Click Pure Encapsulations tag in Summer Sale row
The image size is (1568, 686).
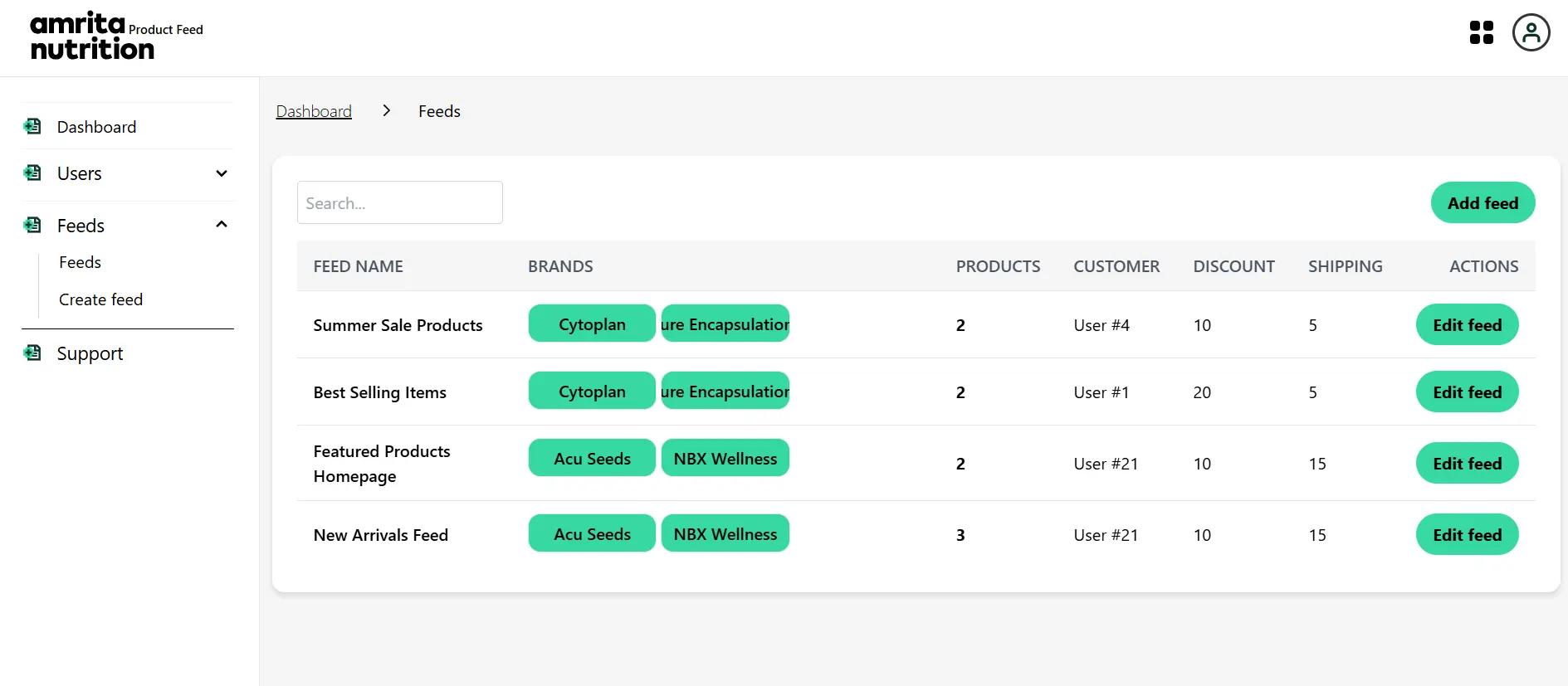coord(725,324)
